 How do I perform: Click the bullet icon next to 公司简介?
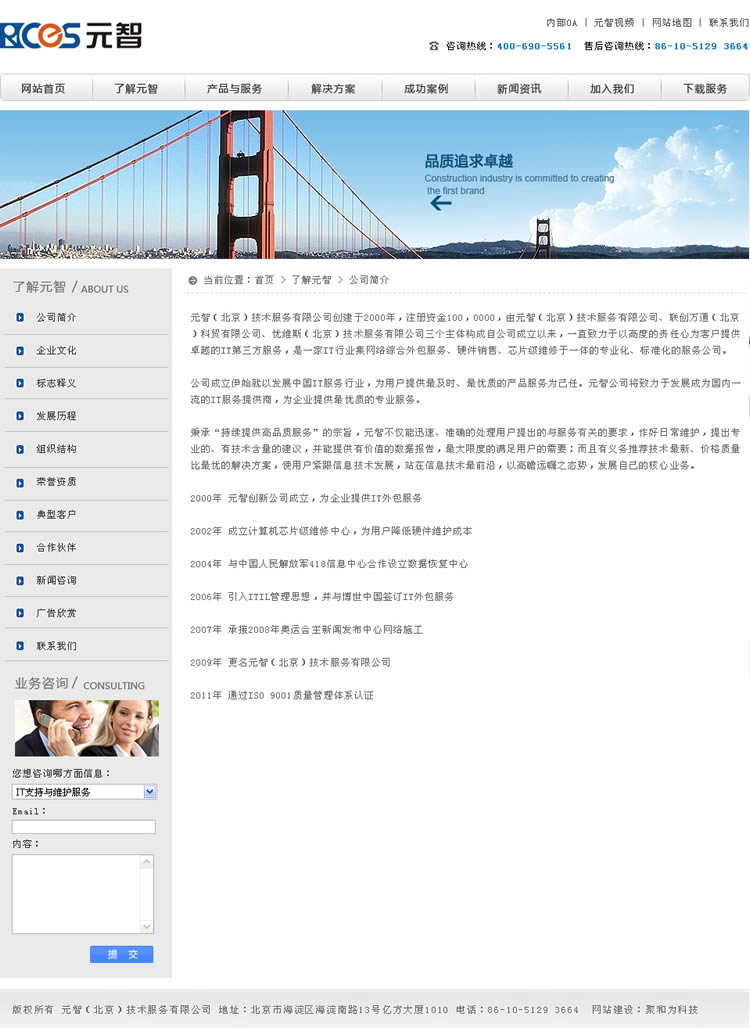(x=20, y=318)
